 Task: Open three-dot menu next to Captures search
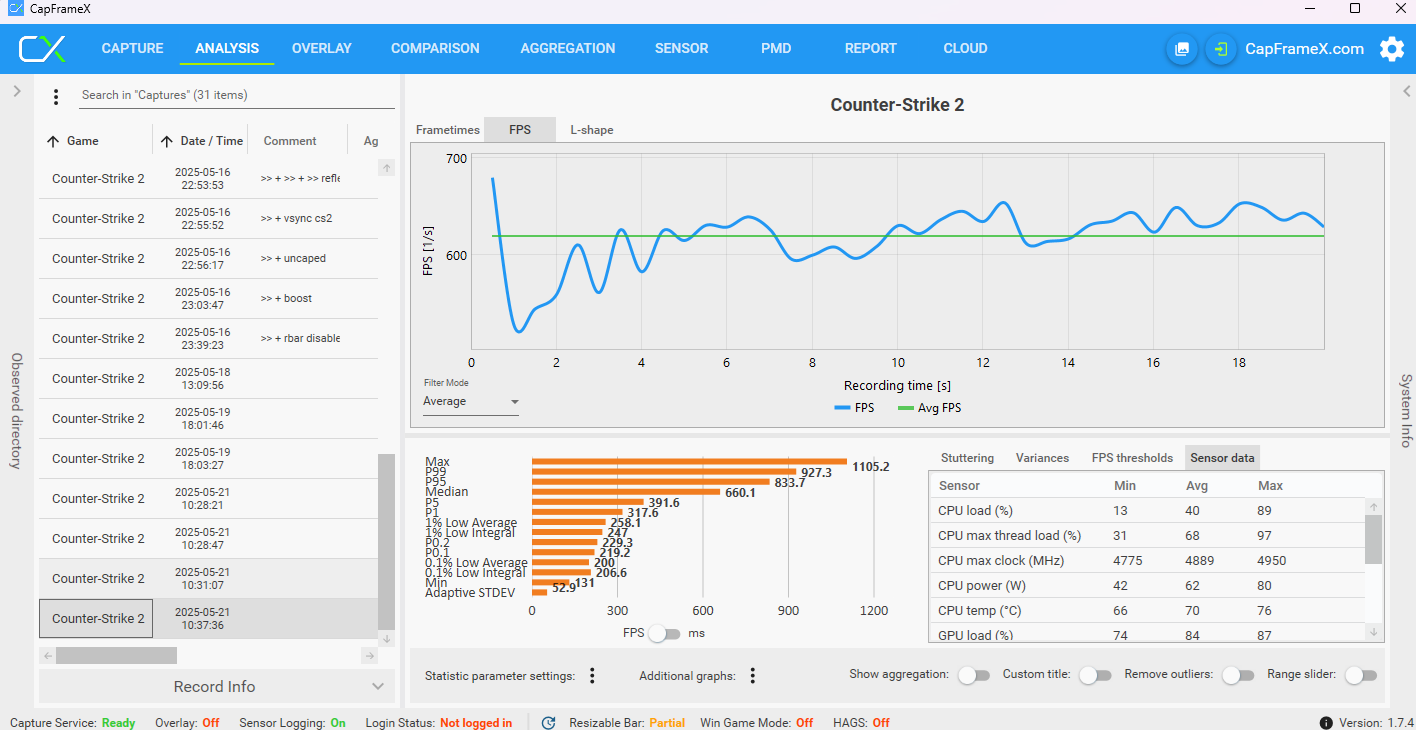coord(56,96)
